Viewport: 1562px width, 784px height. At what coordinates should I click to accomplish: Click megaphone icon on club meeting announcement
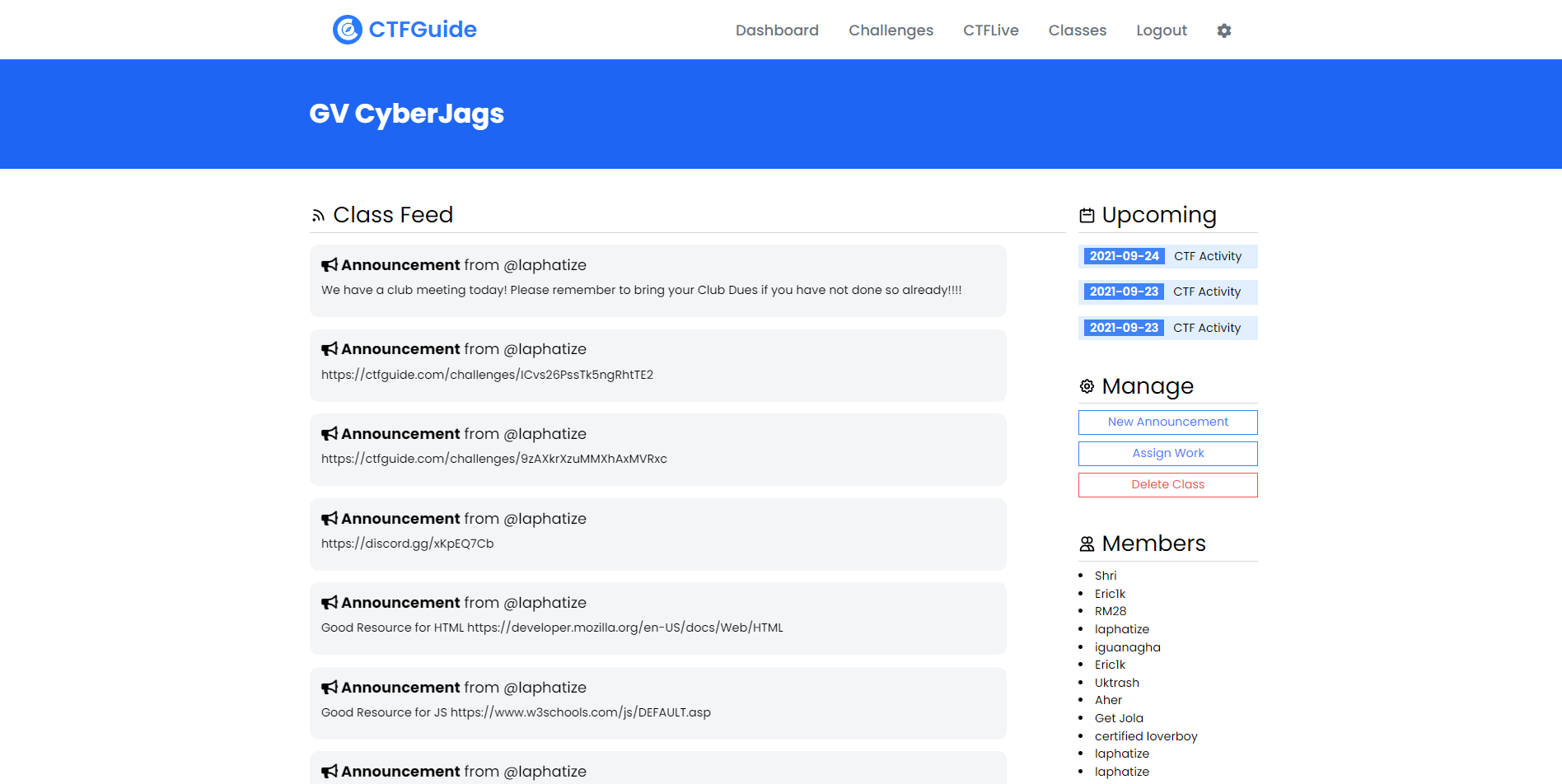point(330,265)
